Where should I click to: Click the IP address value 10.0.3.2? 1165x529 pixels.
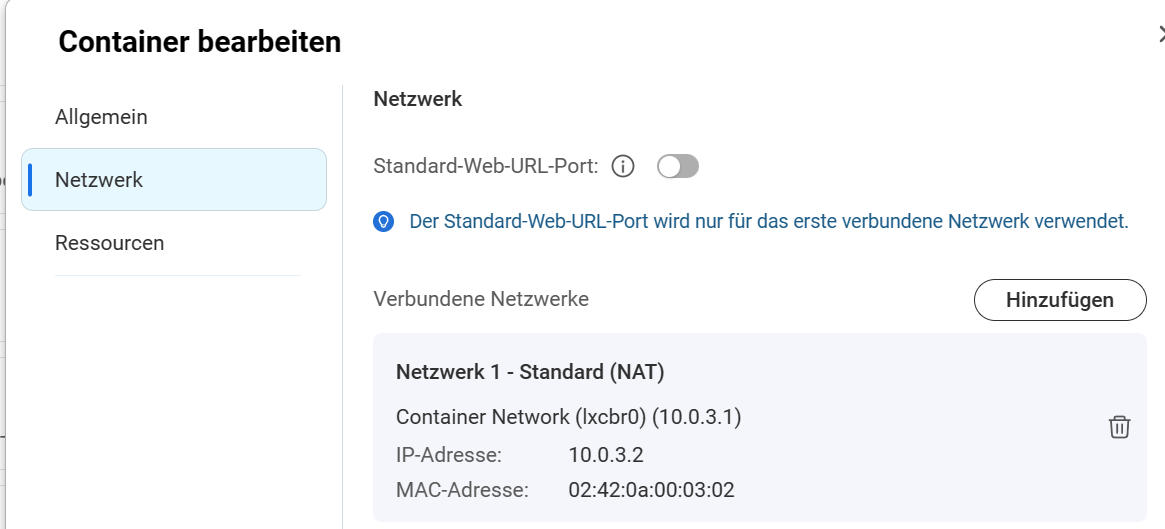coord(606,456)
